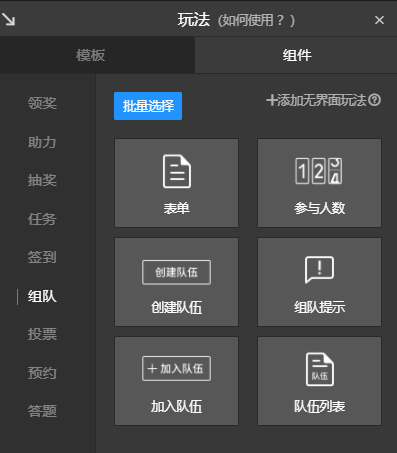Viewport: 397px width, 453px height.
Task: Add the 创建队伍 component
Action: (x=177, y=282)
